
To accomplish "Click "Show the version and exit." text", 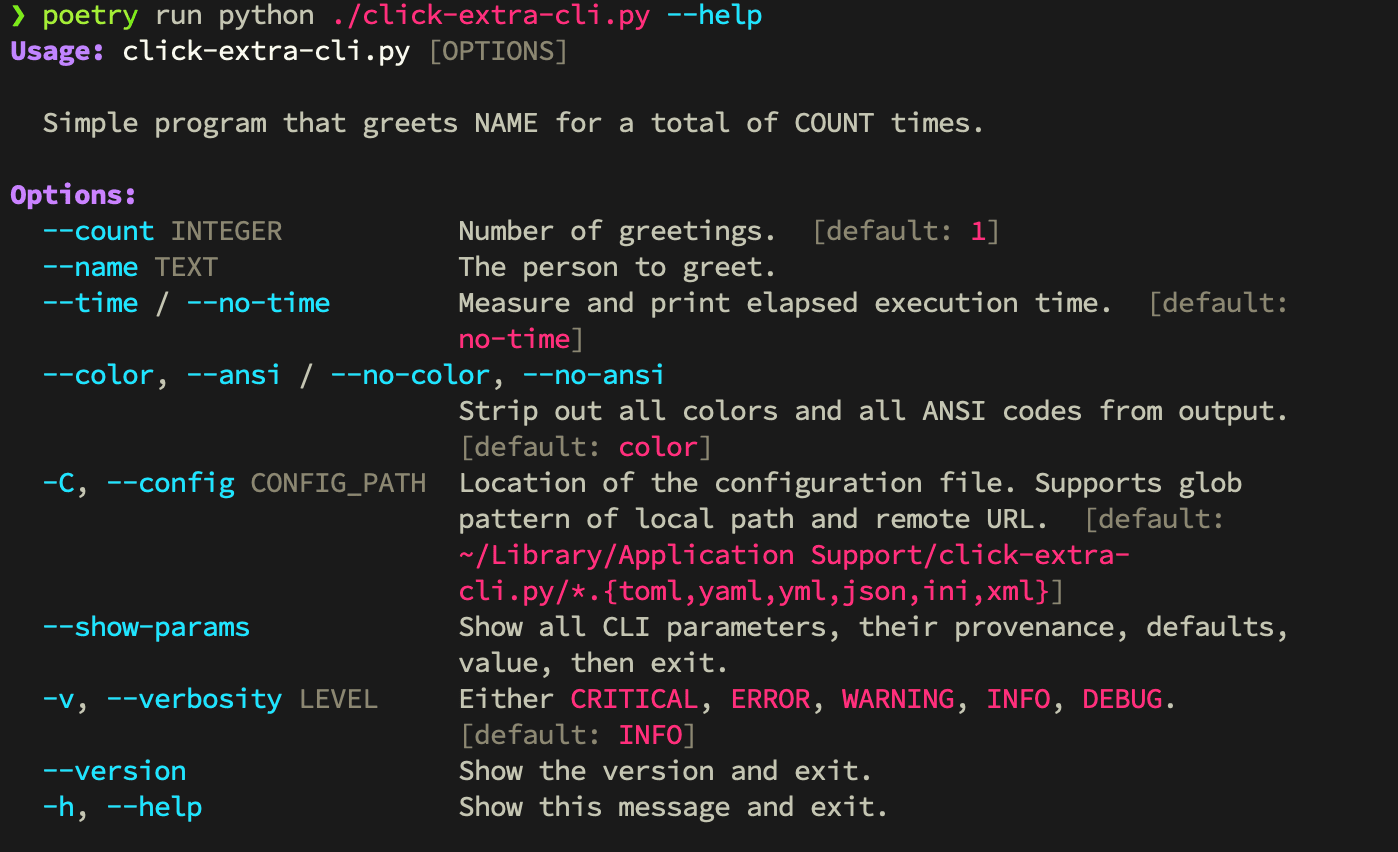I will point(666,771).
